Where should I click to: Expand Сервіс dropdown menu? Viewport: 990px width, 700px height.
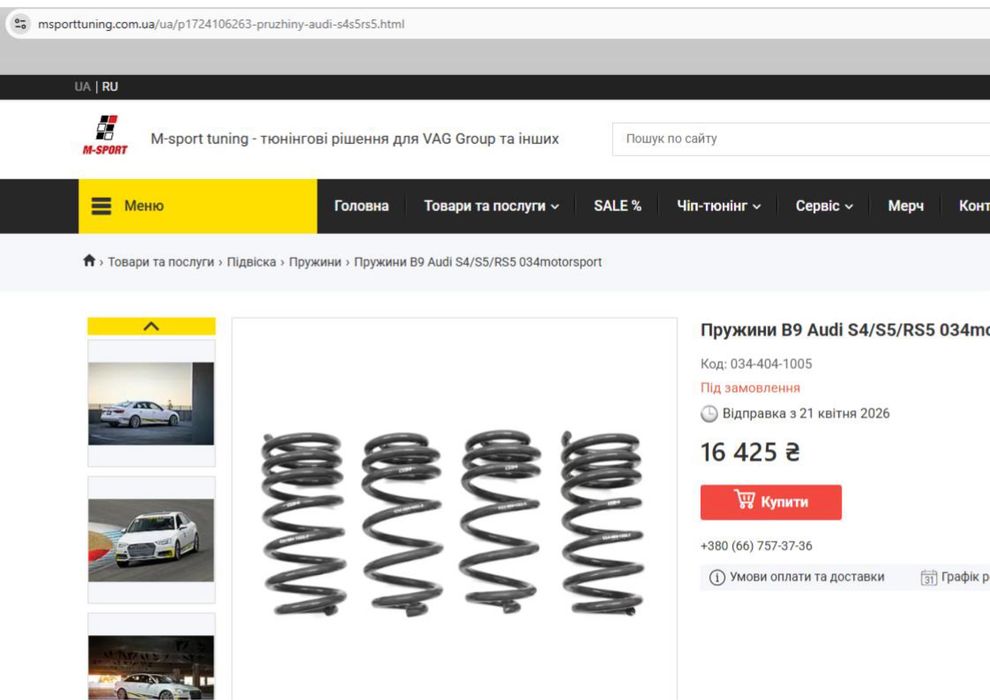[x=824, y=206]
